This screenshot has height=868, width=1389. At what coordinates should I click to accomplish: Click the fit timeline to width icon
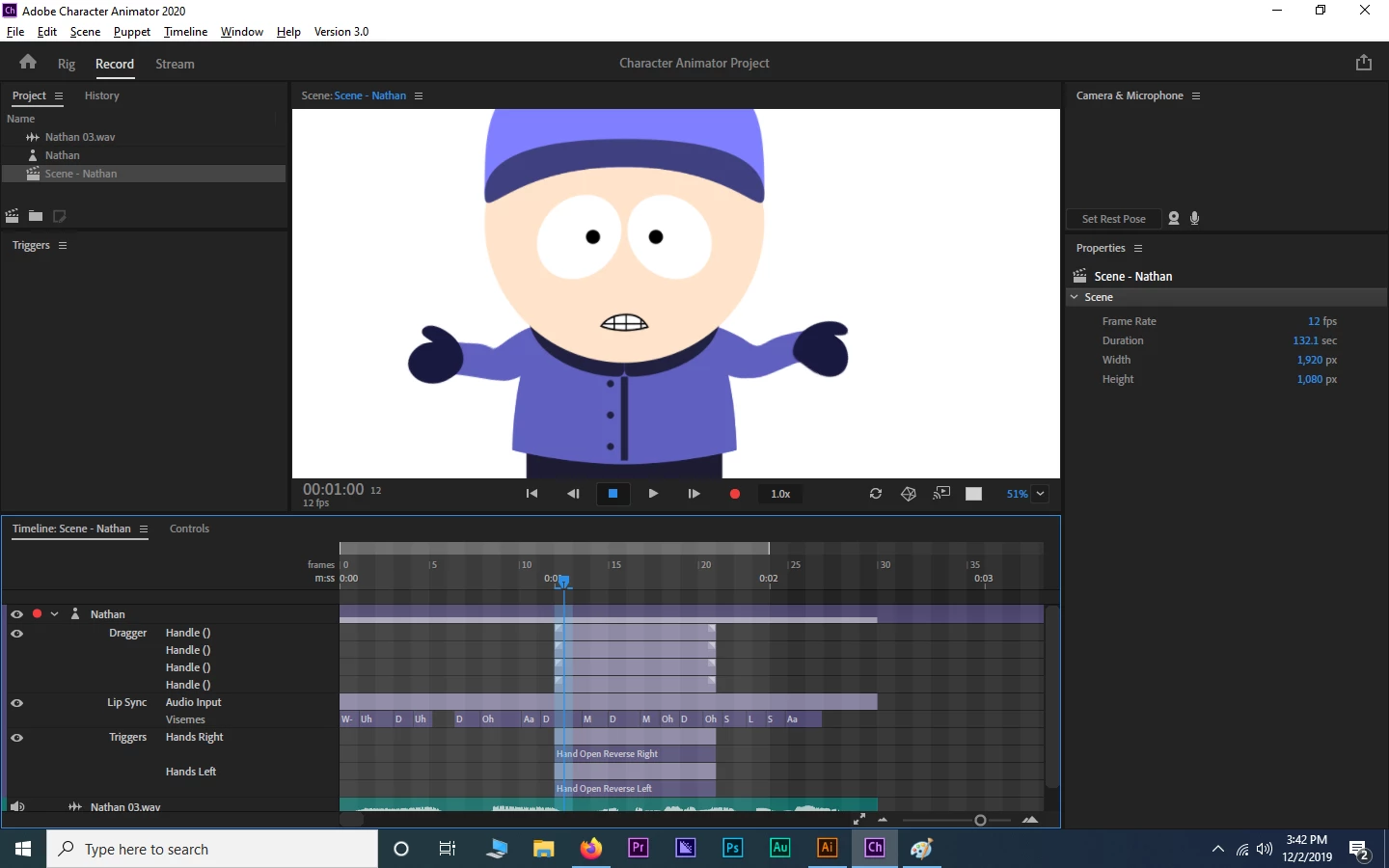pos(858,820)
